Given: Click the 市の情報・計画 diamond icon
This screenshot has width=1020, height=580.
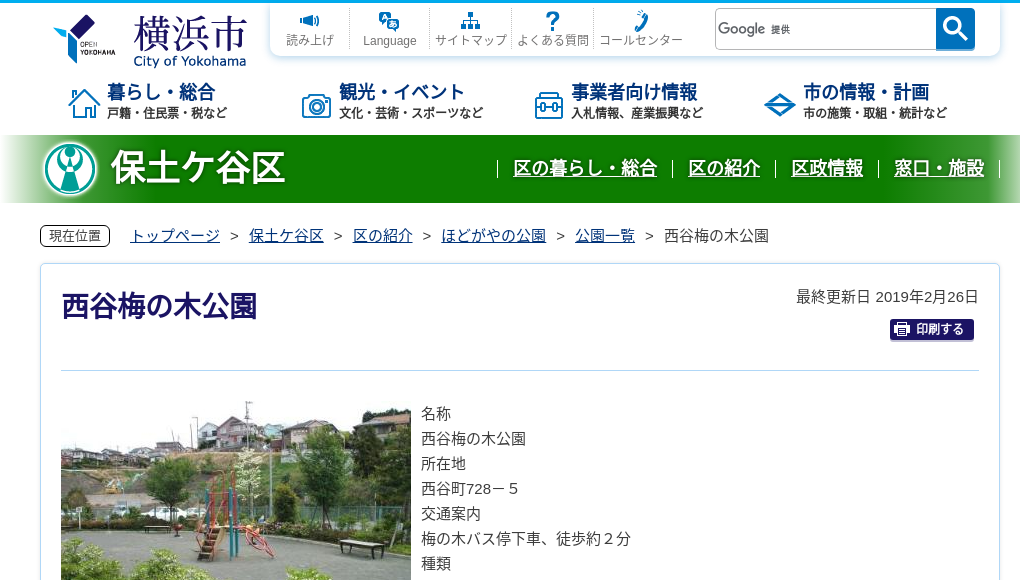Looking at the screenshot, I should [779, 103].
